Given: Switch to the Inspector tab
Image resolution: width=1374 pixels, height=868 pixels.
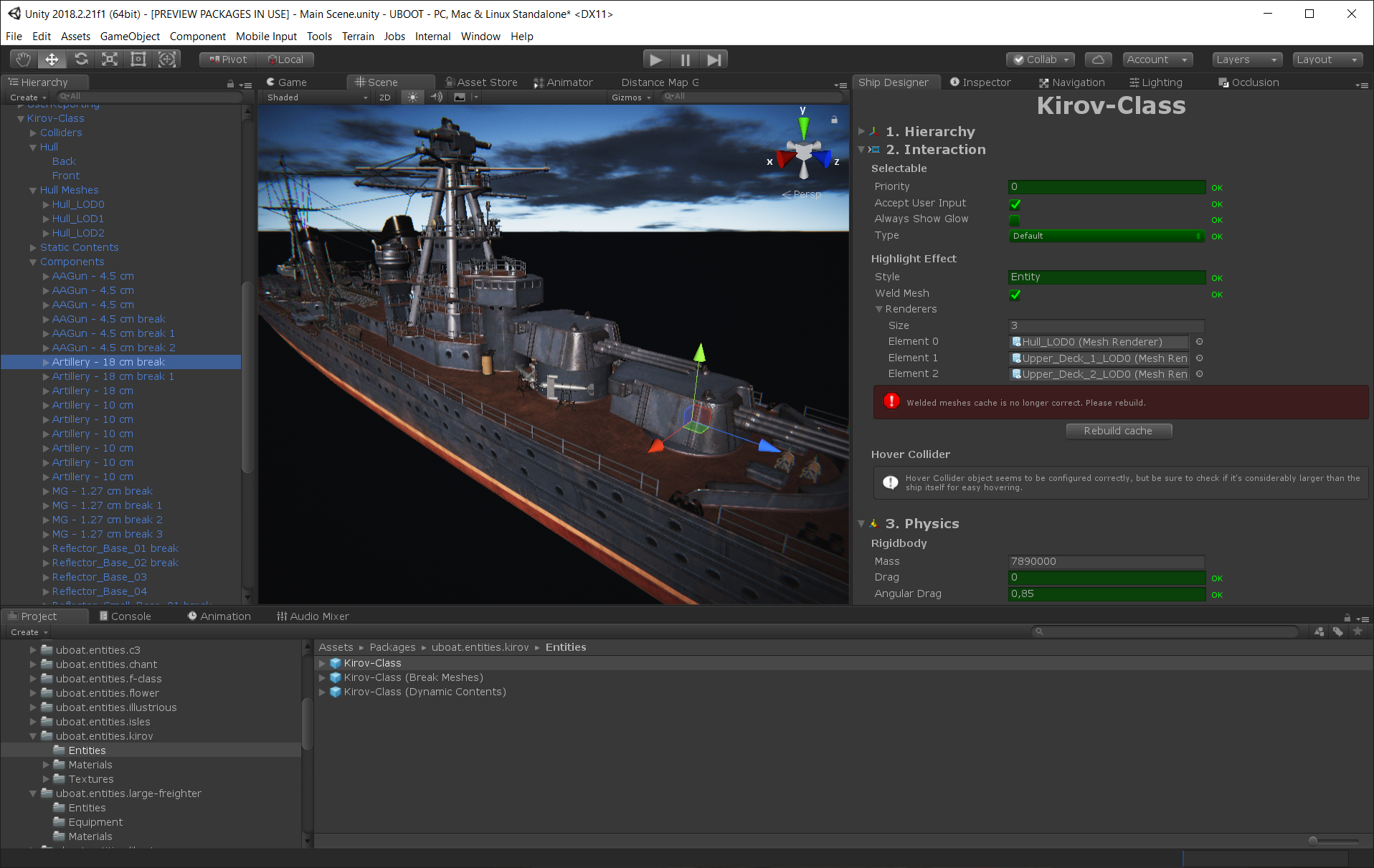Looking at the screenshot, I should [980, 82].
